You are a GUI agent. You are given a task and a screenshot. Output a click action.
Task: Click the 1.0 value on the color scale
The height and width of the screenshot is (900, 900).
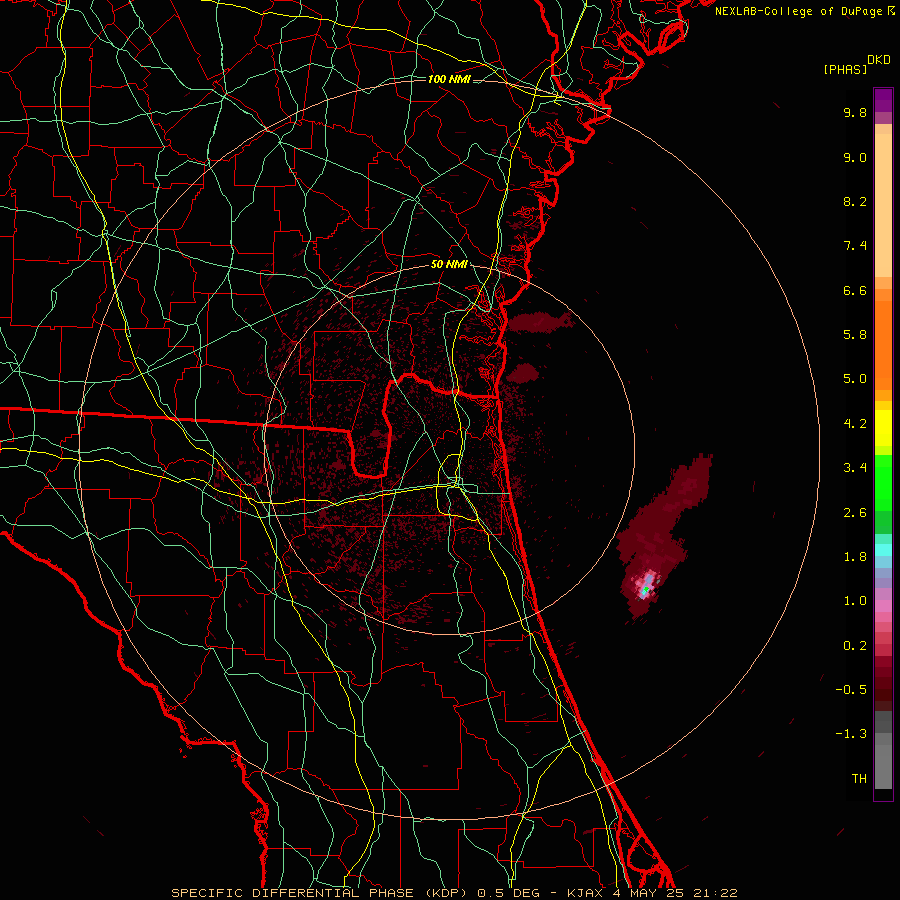tap(855, 601)
